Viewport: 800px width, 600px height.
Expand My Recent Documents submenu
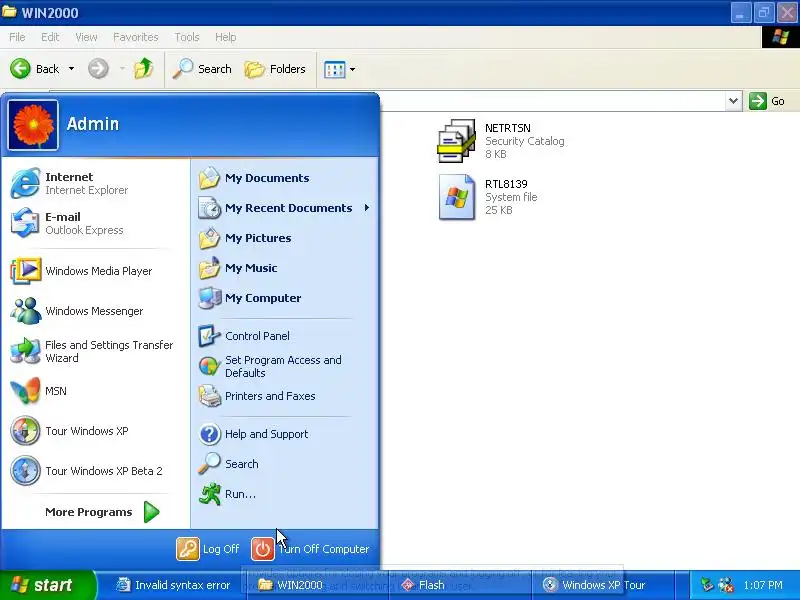tap(285, 208)
